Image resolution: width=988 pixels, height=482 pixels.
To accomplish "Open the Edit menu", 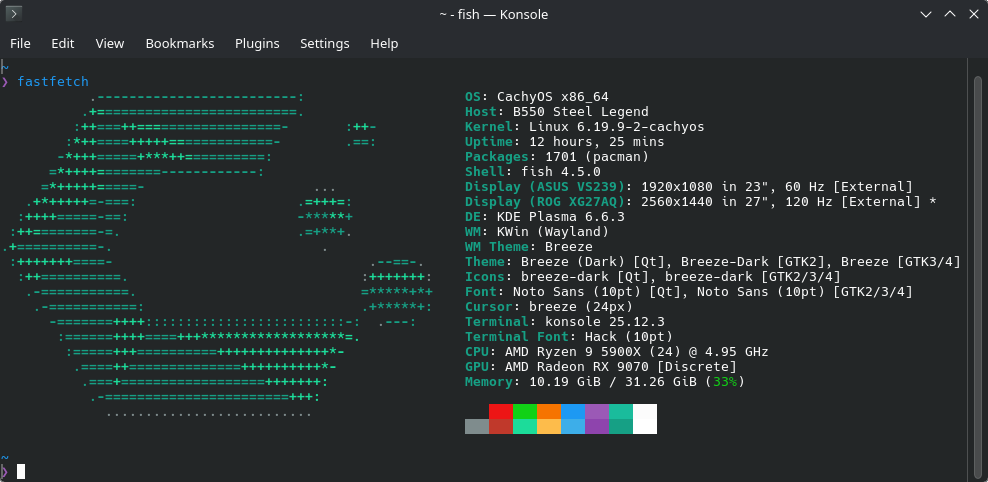I will point(62,43).
